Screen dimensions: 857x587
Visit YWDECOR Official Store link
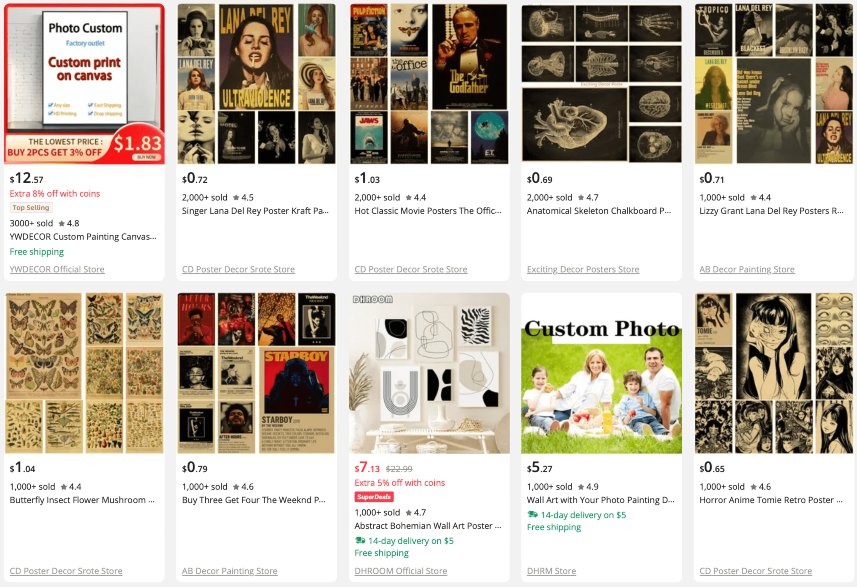(57, 269)
